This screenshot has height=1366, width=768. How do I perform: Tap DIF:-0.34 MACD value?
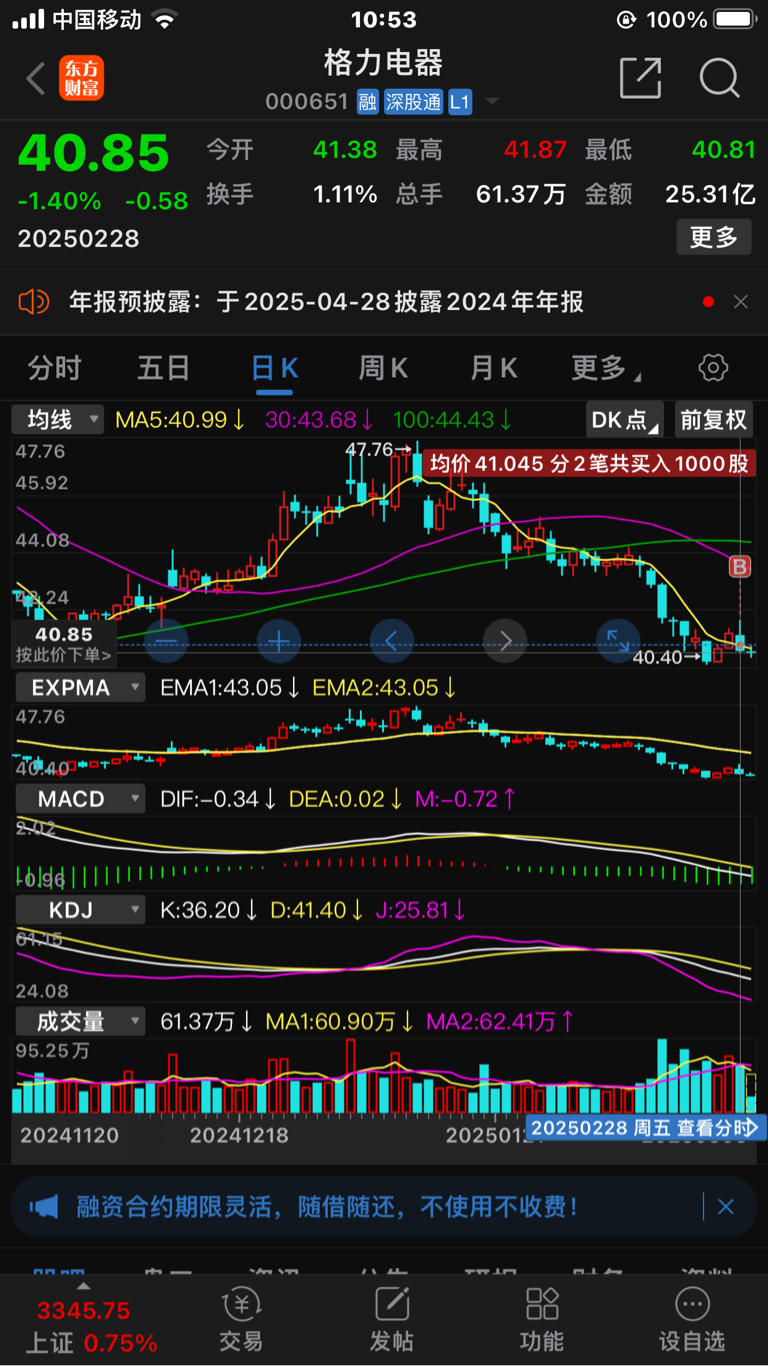[x=219, y=799]
